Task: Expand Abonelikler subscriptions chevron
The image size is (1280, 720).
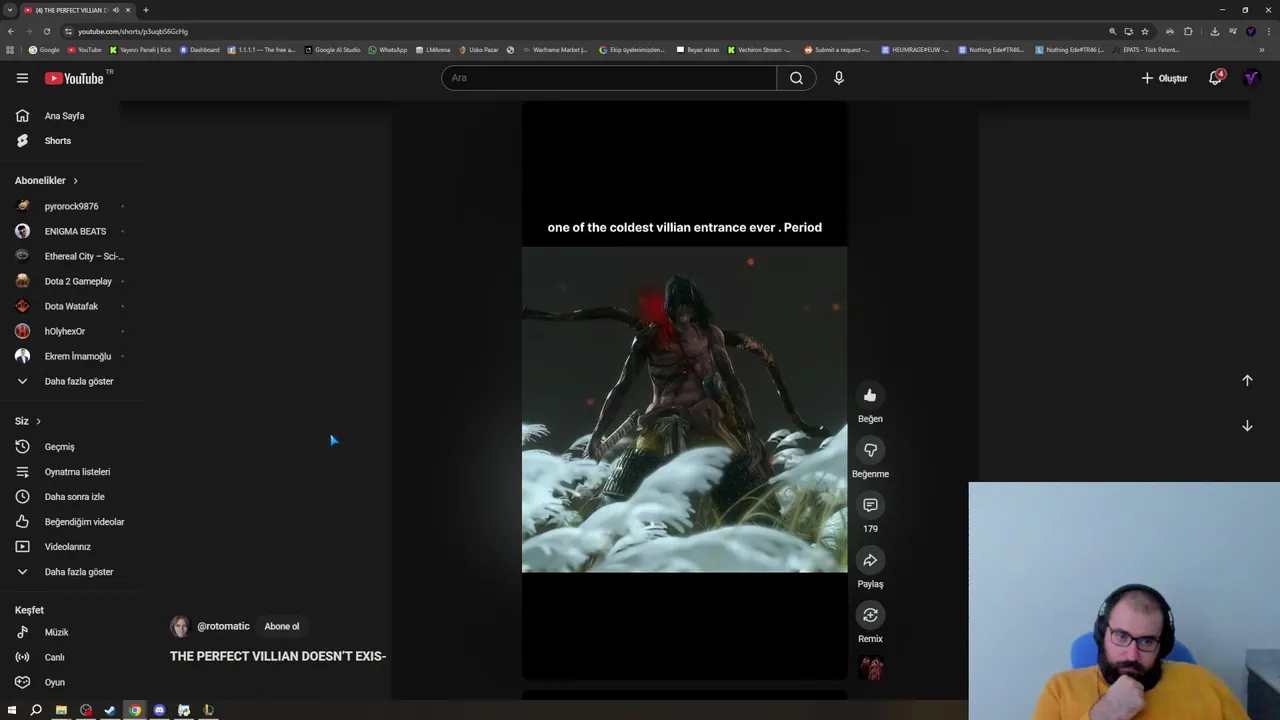Action: pos(75,181)
